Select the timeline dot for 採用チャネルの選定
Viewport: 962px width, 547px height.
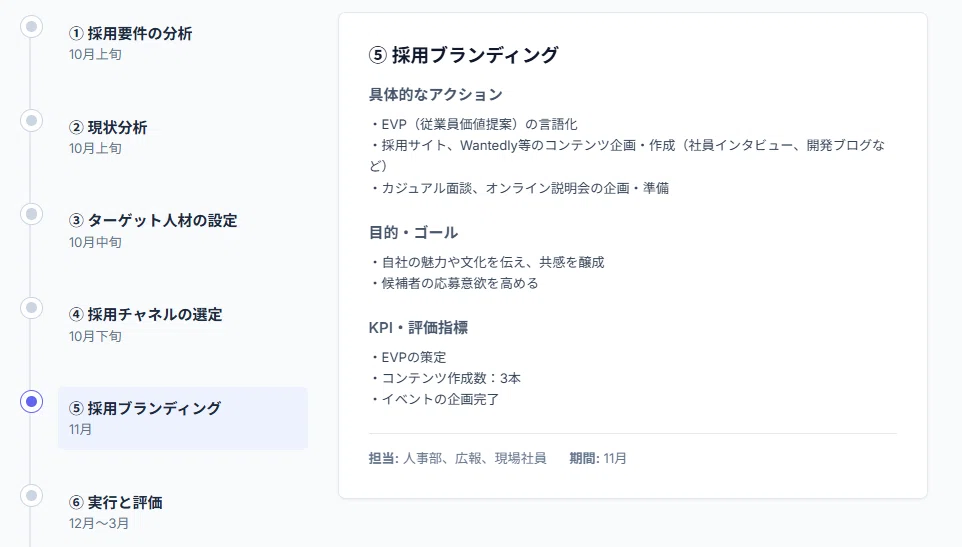pyautogui.click(x=31, y=308)
